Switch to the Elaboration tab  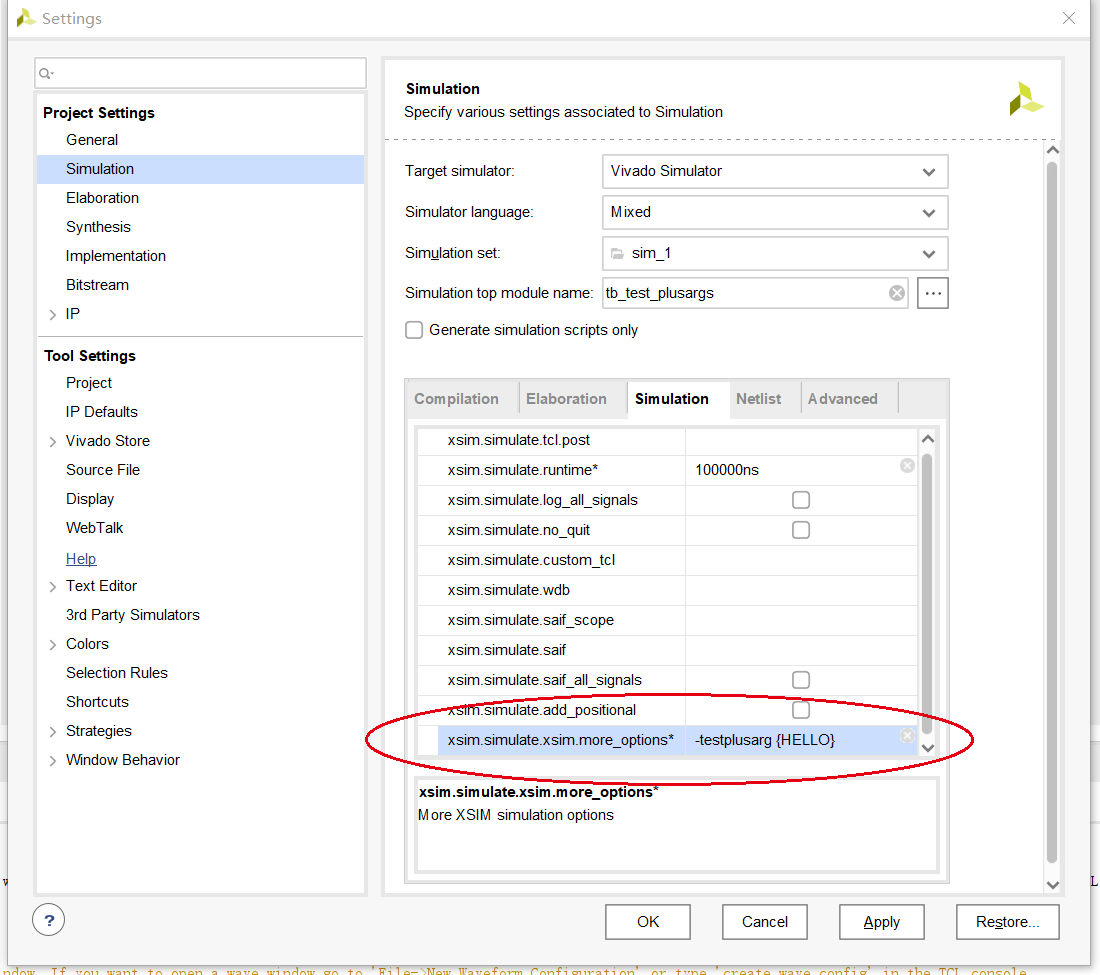[x=566, y=398]
